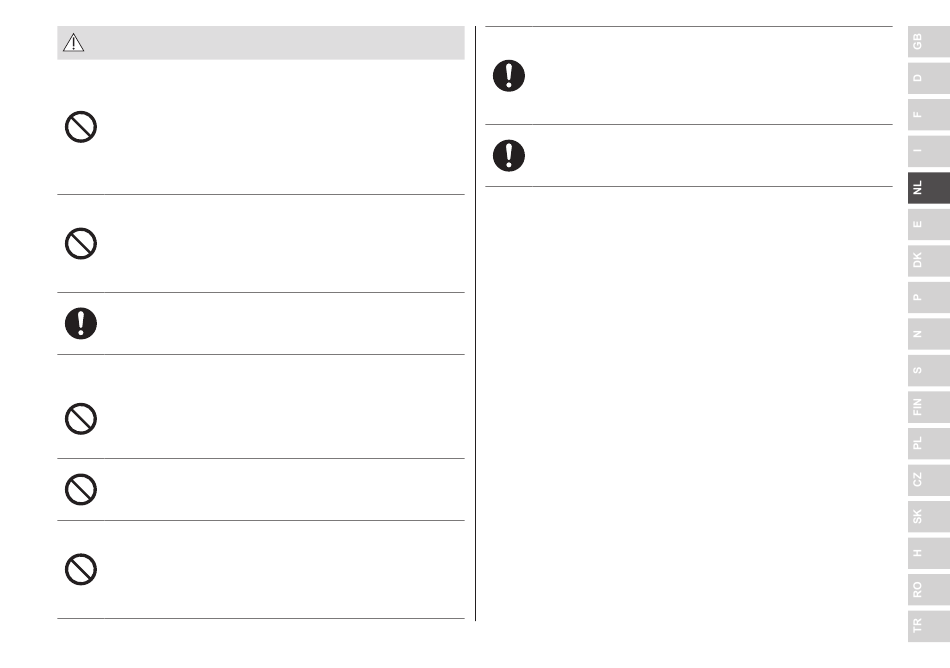
Task: Open the RO language tab
Action: (929, 590)
